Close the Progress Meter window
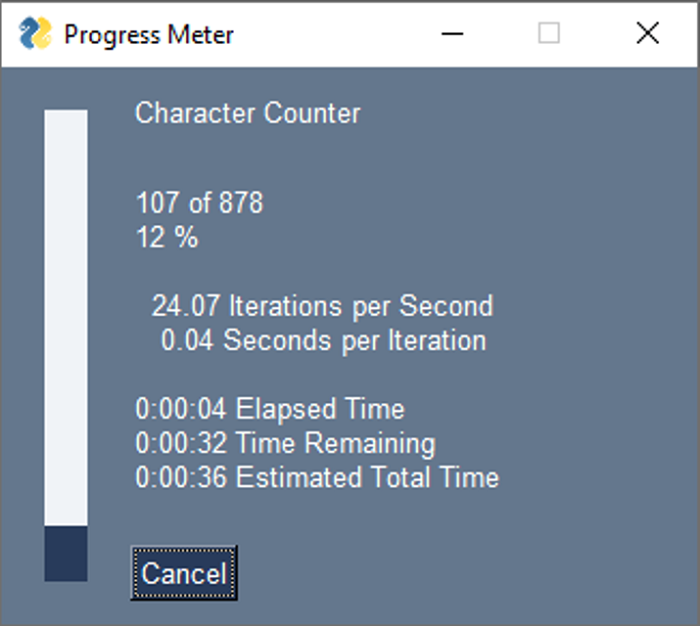 (x=647, y=34)
